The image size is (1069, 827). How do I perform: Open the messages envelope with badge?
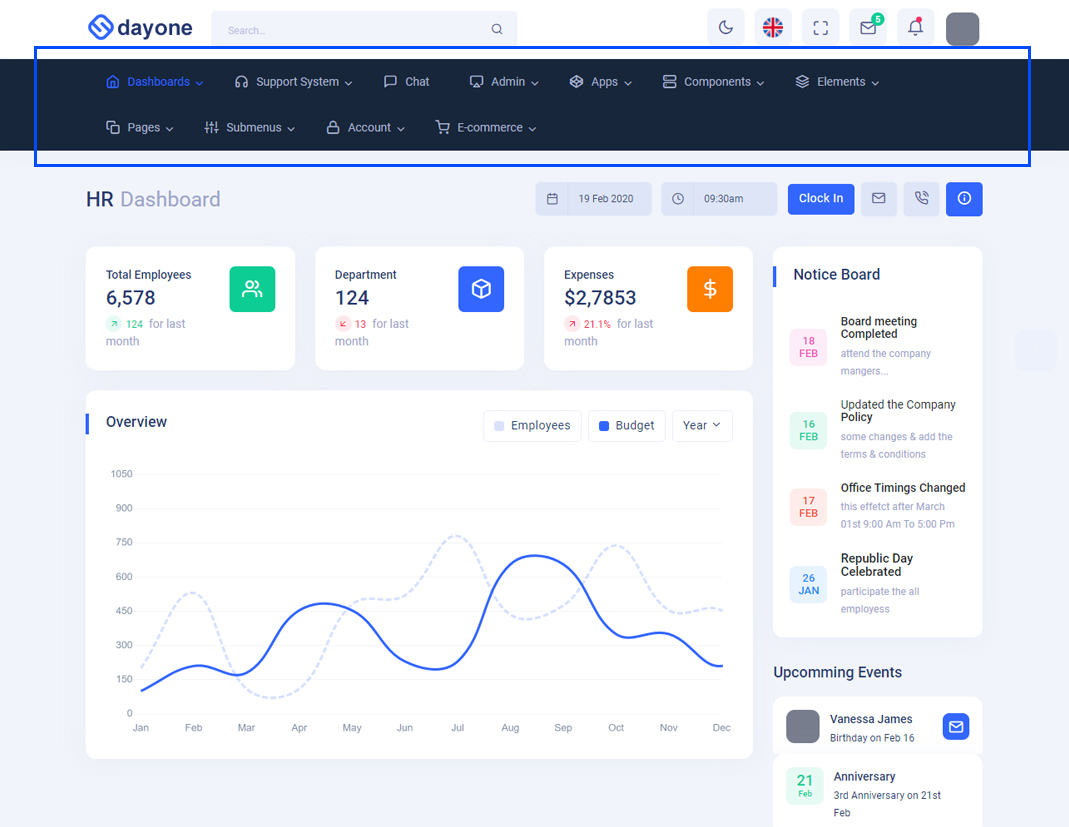(x=868, y=28)
